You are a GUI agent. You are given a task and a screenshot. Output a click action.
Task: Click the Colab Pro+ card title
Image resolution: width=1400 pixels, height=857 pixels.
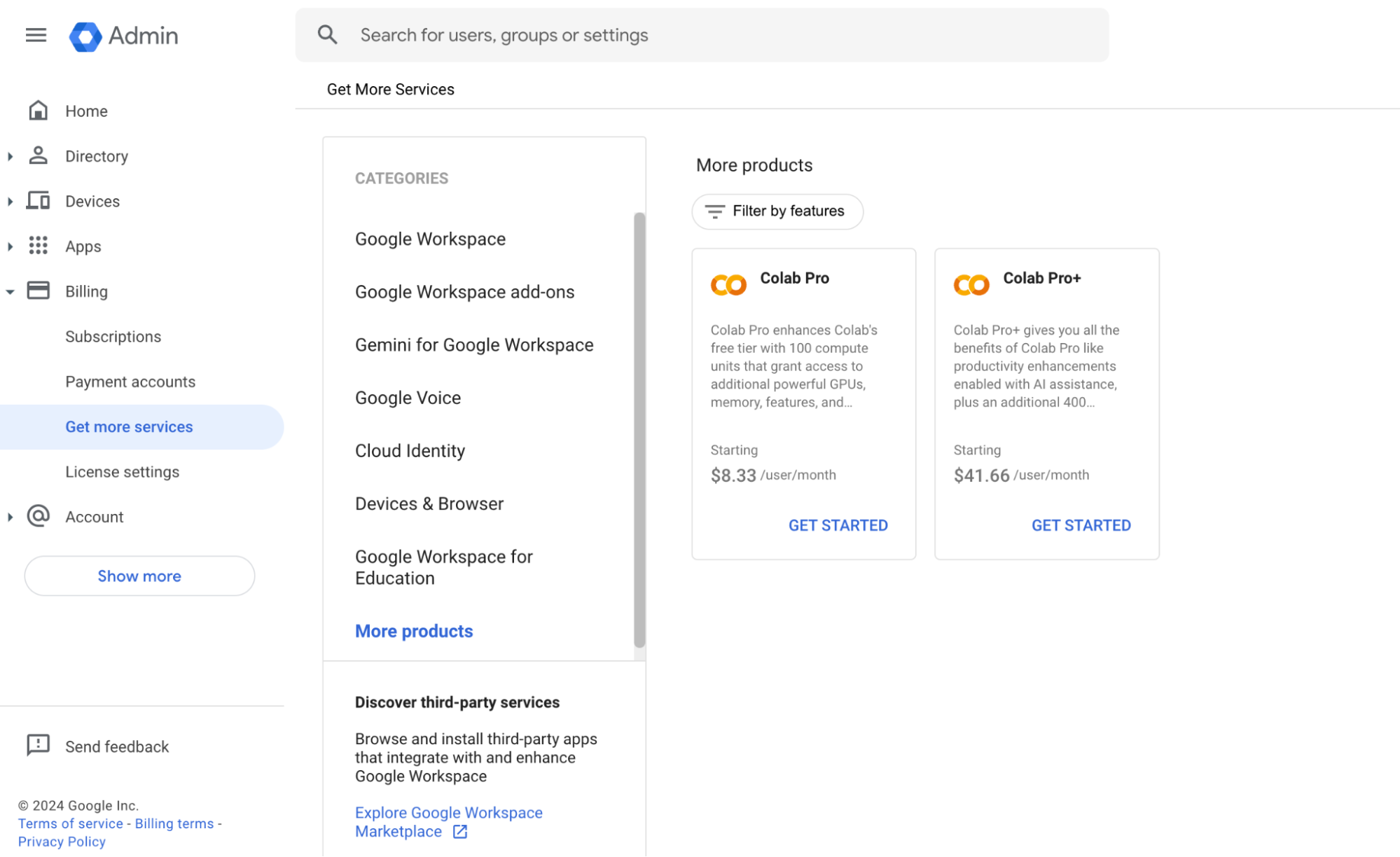point(1041,278)
